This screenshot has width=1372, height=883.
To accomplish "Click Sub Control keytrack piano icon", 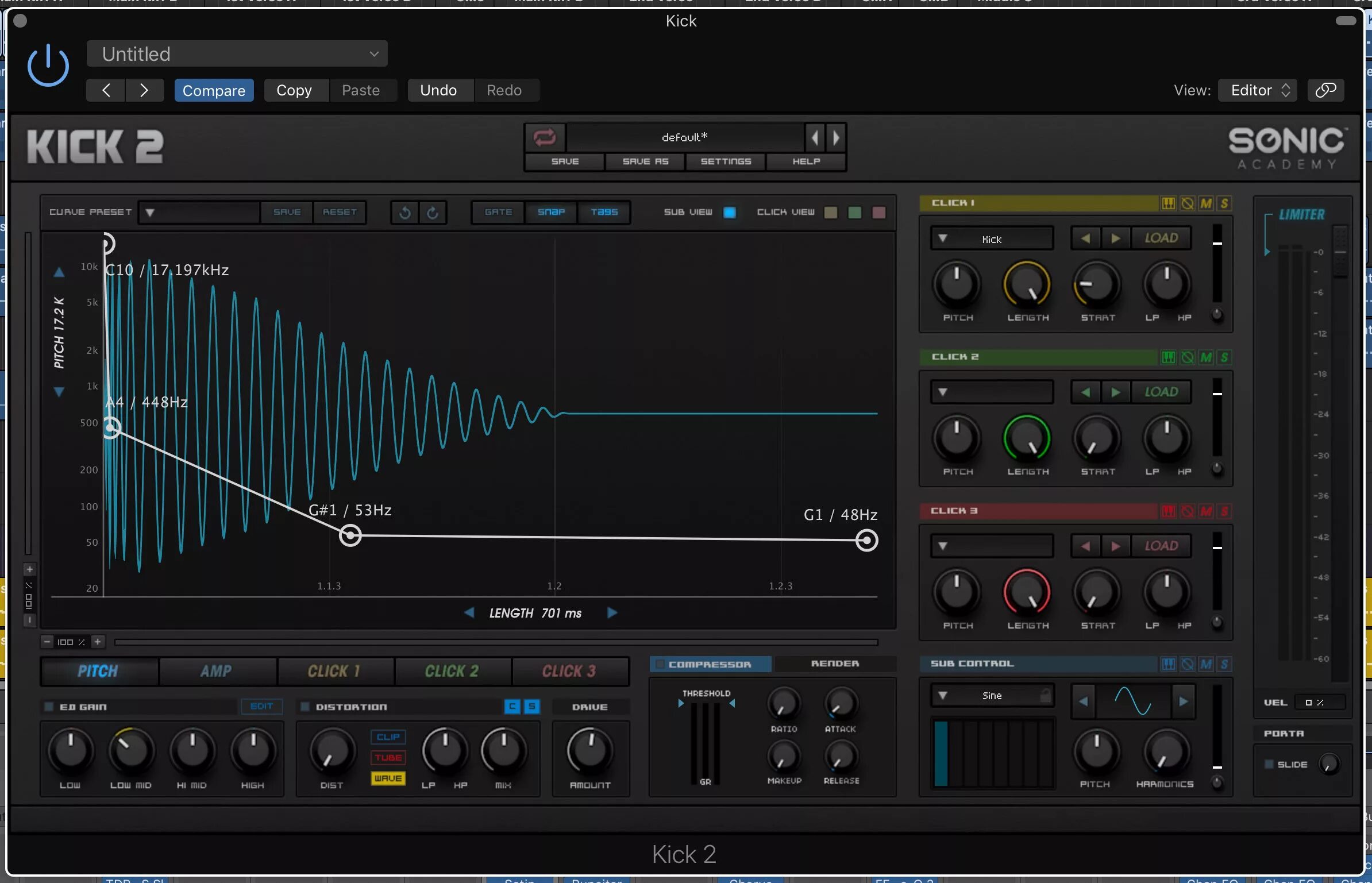I will tap(1169, 664).
